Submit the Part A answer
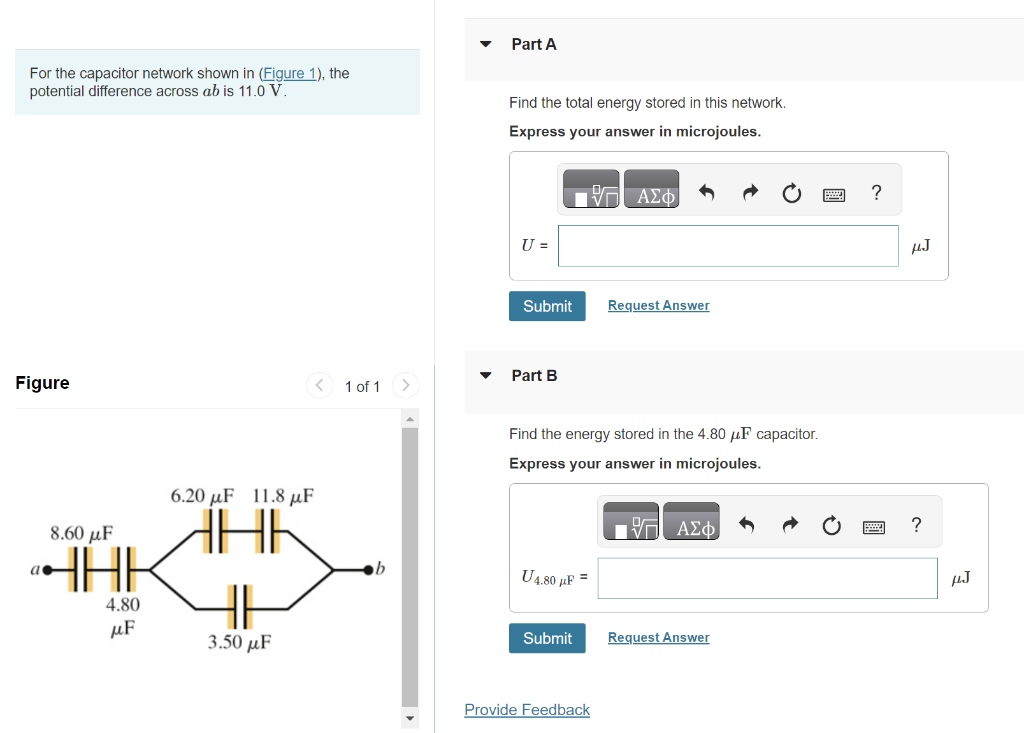Image resolution: width=1024 pixels, height=733 pixels. point(547,305)
